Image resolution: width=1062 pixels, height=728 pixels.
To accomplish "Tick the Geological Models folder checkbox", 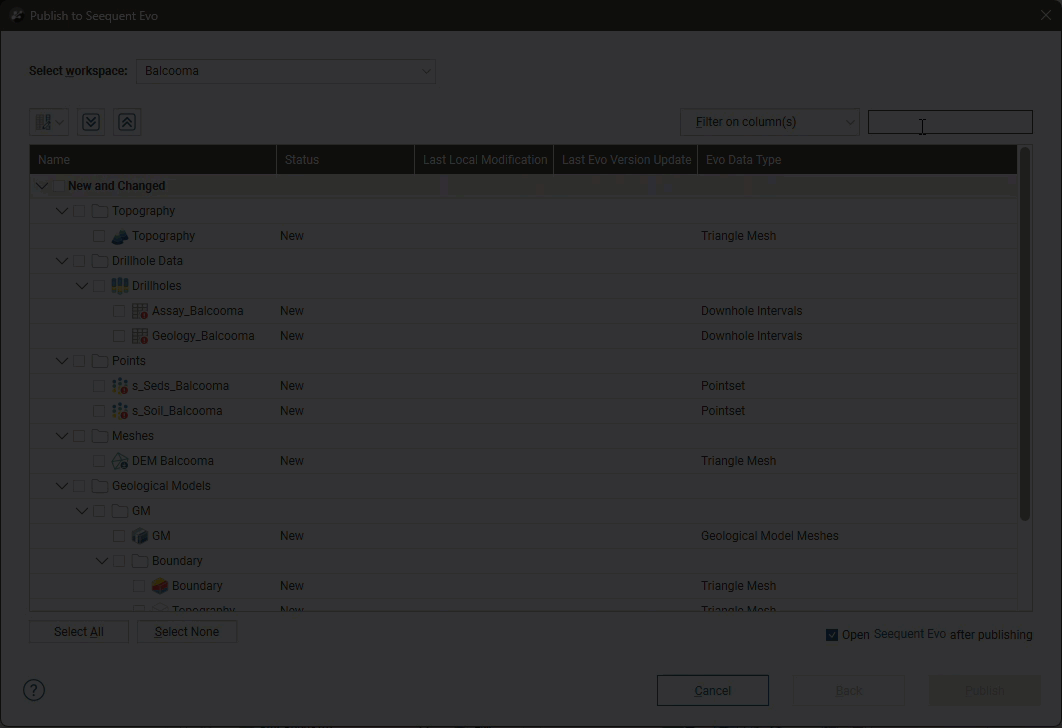I will (79, 486).
